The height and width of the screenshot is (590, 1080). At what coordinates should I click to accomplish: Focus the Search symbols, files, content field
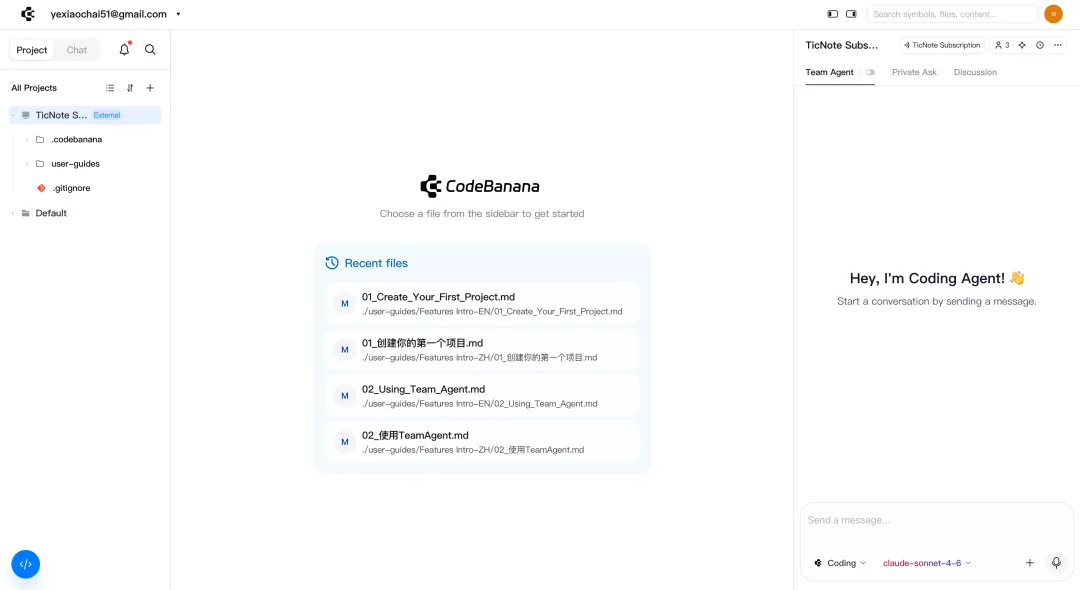click(953, 14)
